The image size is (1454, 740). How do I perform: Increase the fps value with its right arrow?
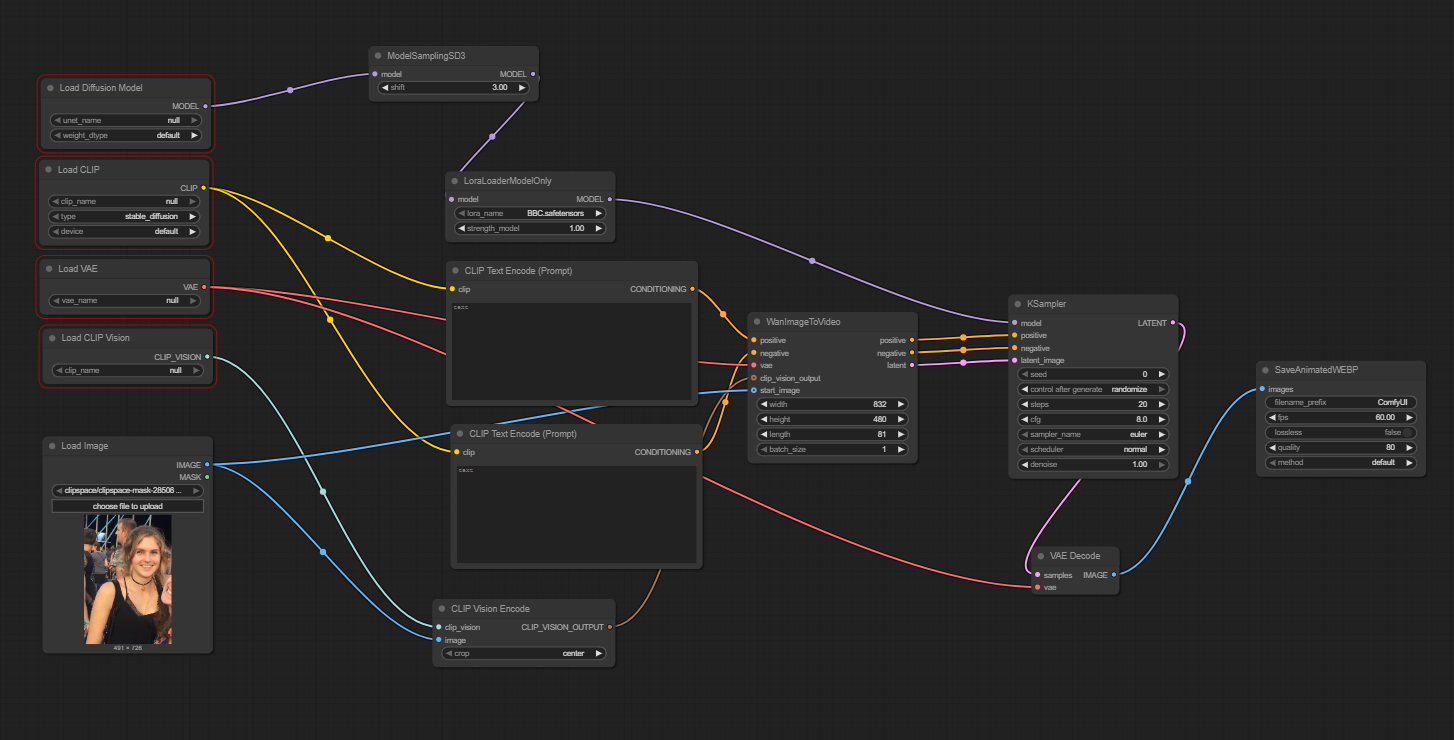click(x=1410, y=417)
